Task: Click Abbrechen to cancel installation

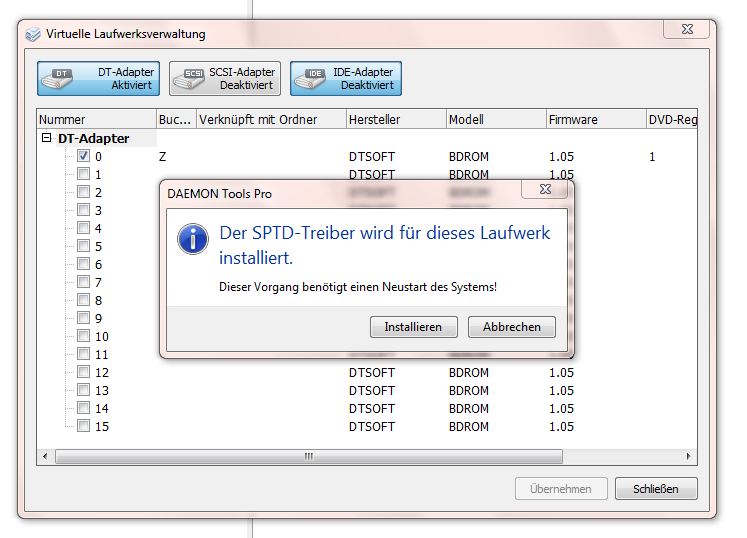Action: point(511,327)
